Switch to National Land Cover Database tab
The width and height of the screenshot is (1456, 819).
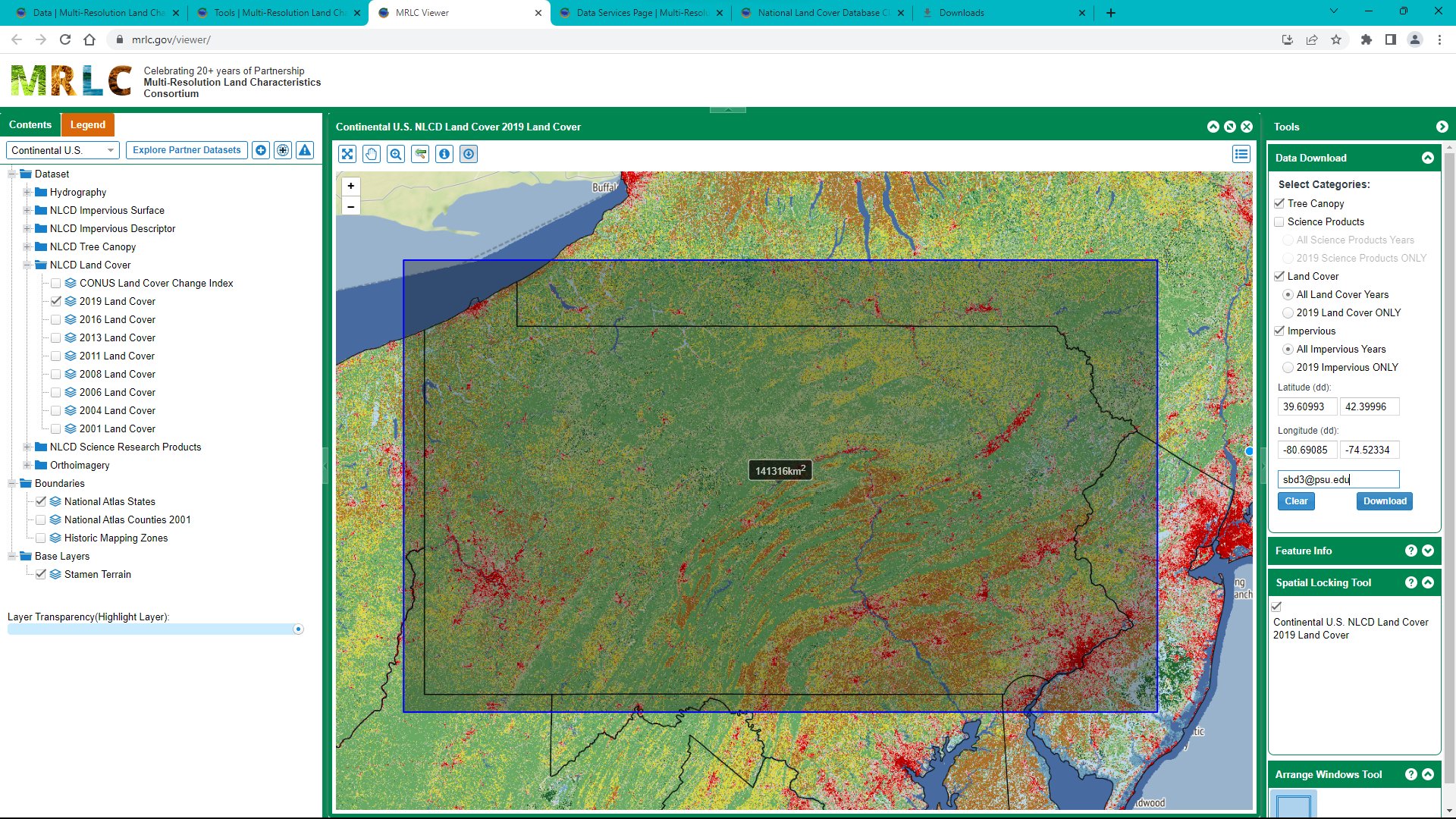[823, 13]
